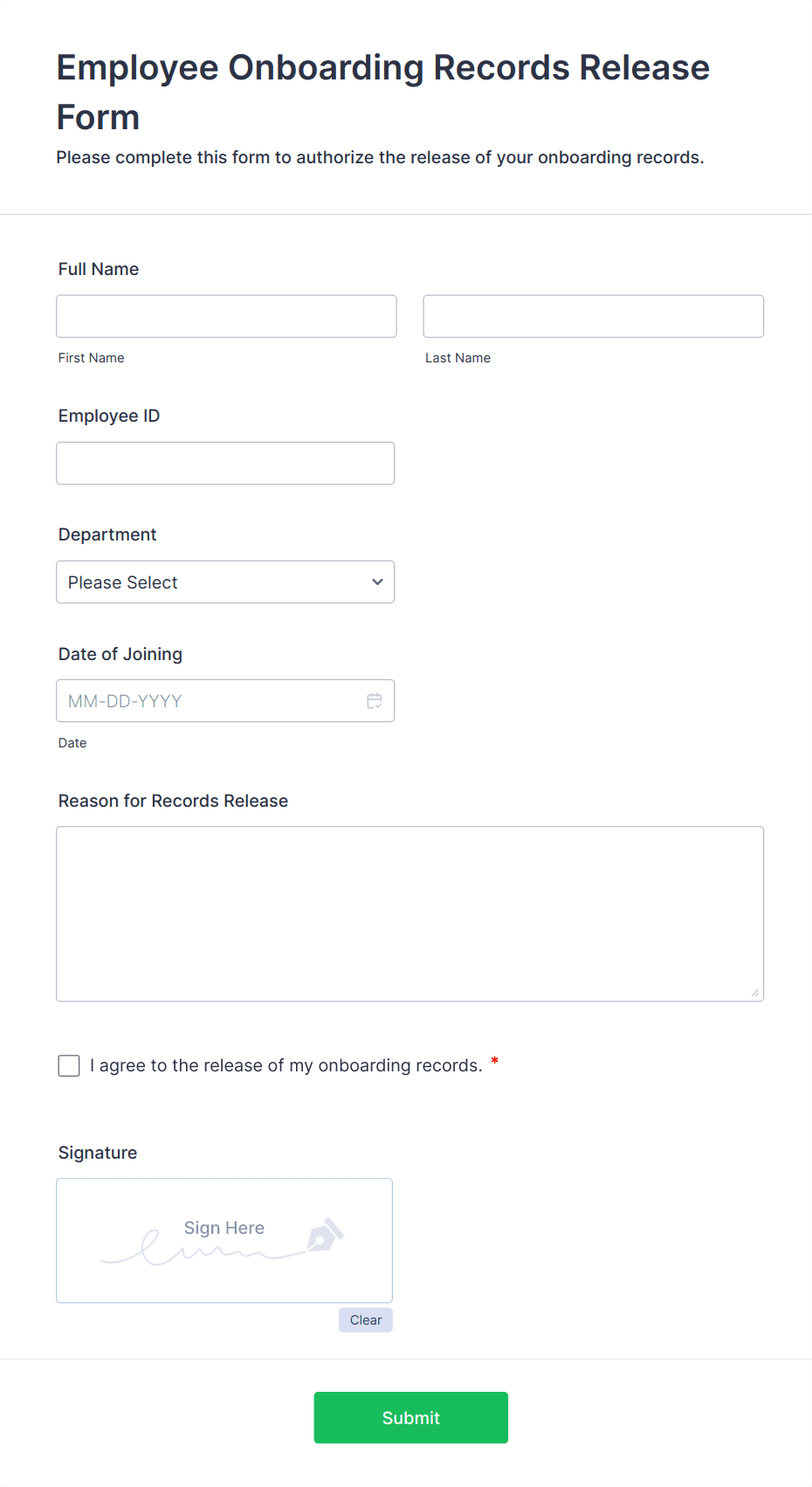Focus the Last Name input field

593,316
